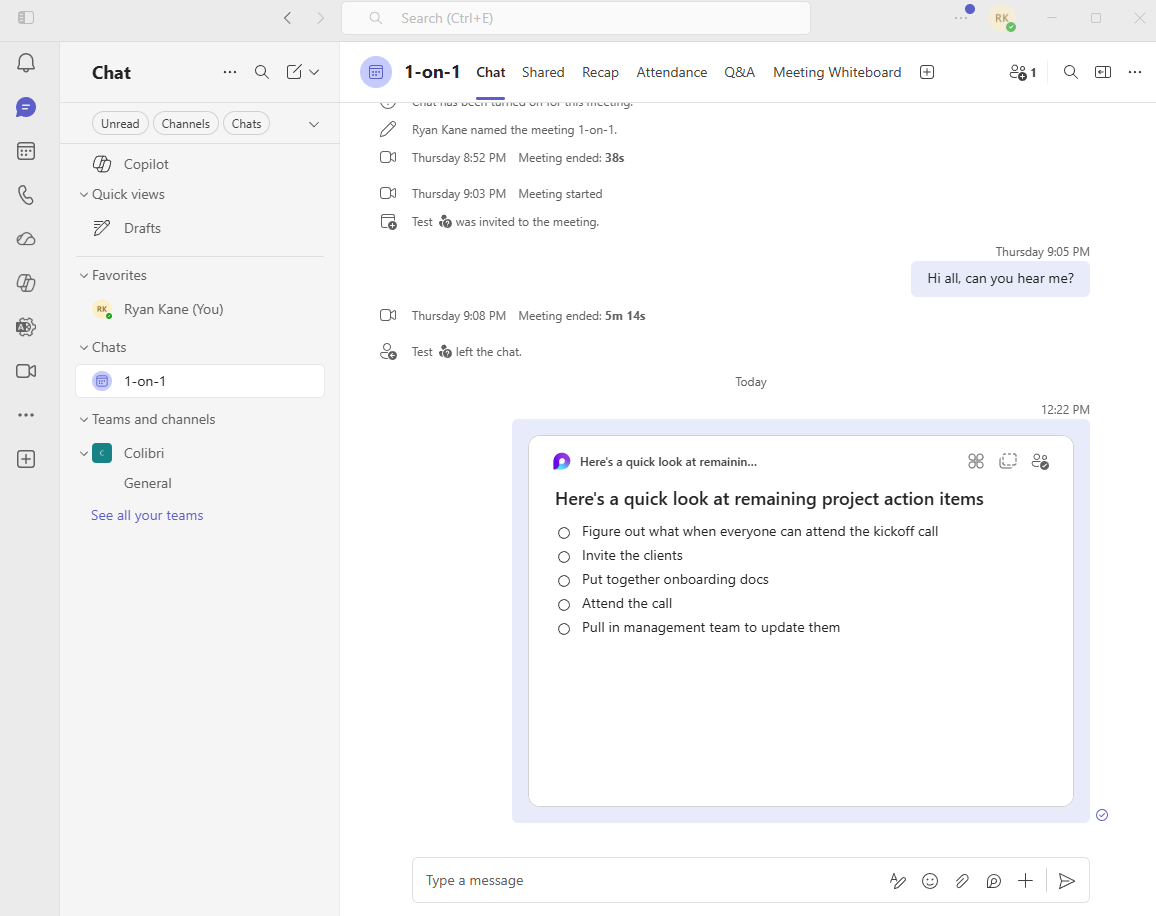Open the OneDrive cloud icon in the sidebar
Screen dimensions: 1156x916
tap(26, 239)
